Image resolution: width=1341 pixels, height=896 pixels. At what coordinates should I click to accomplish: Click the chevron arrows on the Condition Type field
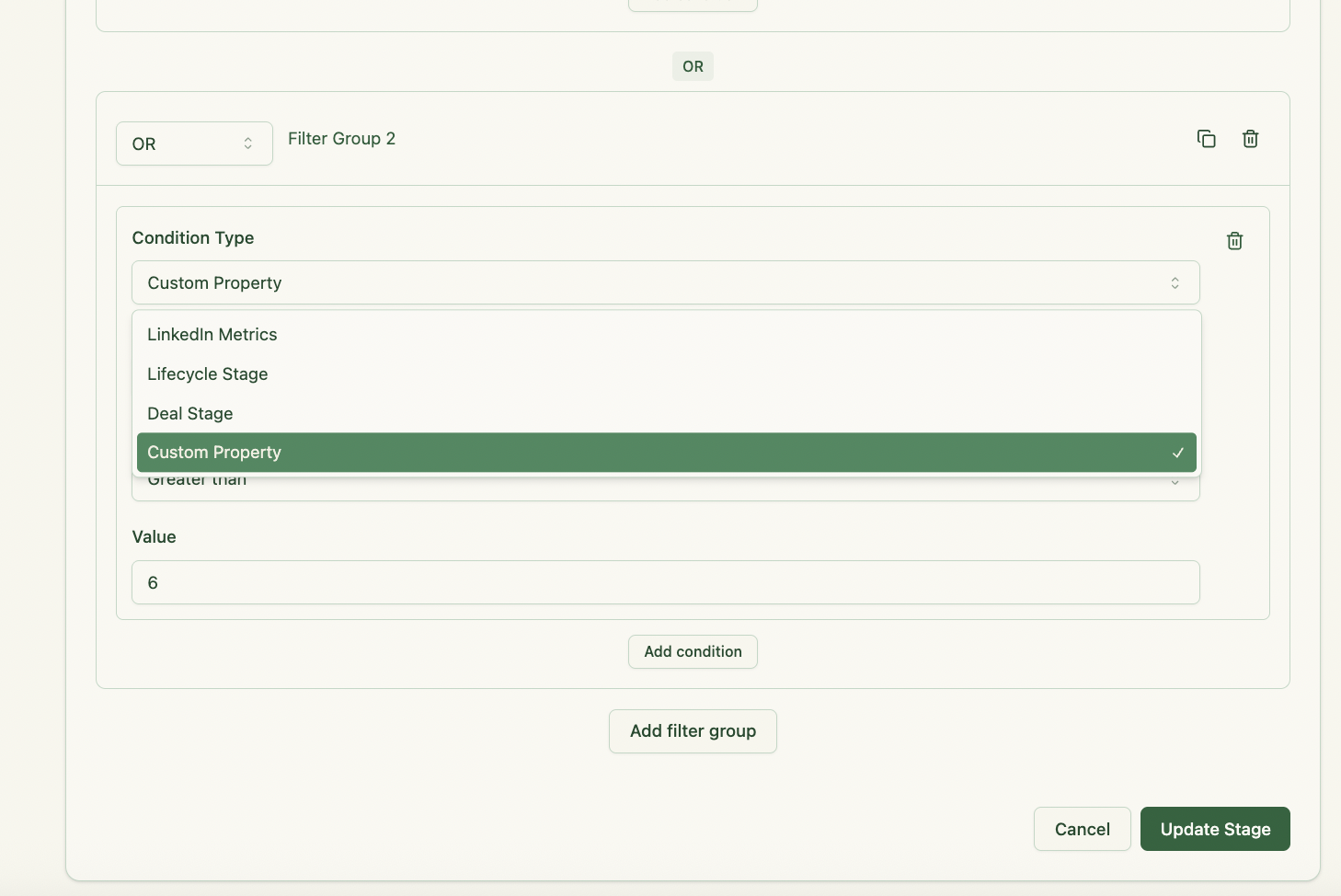coord(1175,283)
